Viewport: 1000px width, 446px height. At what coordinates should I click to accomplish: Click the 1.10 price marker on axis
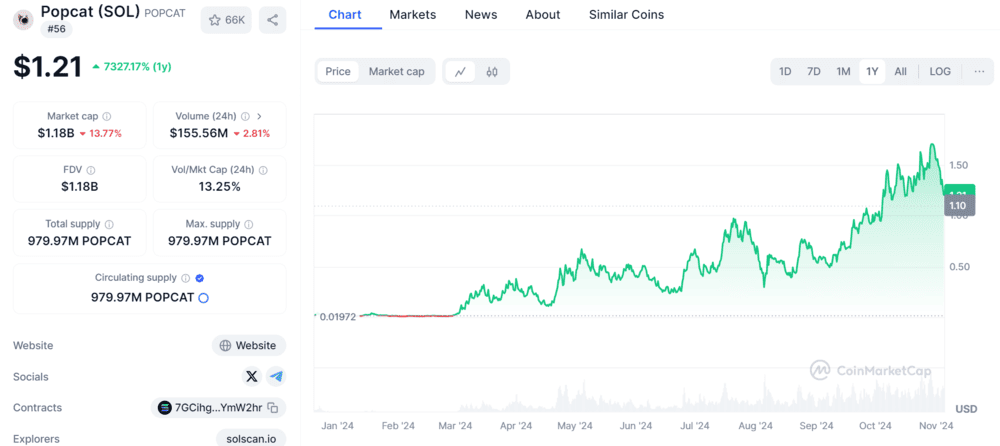[x=959, y=206]
